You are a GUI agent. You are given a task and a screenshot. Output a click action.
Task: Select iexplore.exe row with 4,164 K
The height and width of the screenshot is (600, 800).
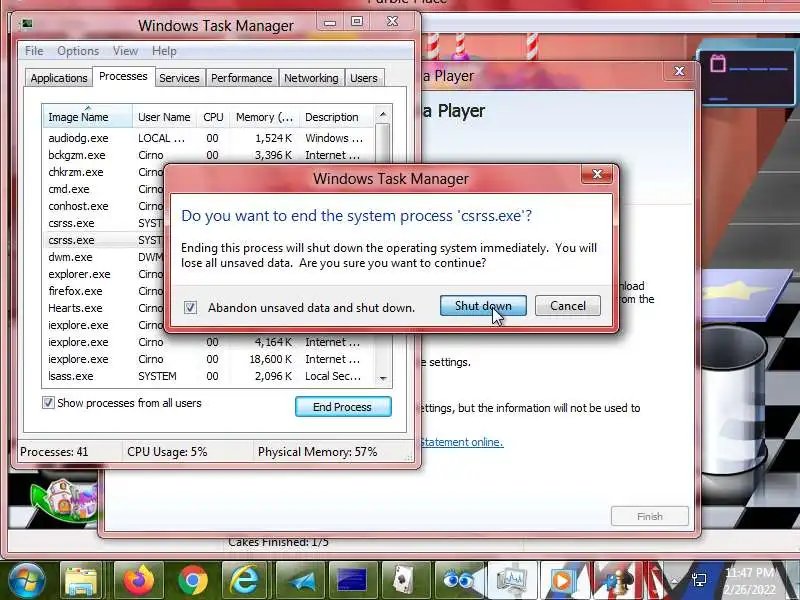(208, 342)
